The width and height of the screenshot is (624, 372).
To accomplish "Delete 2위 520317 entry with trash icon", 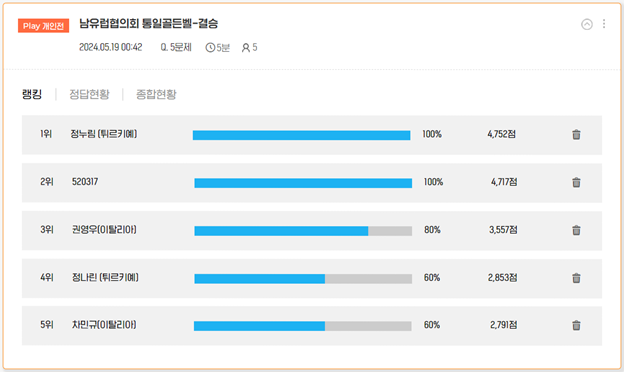I will pos(576,182).
